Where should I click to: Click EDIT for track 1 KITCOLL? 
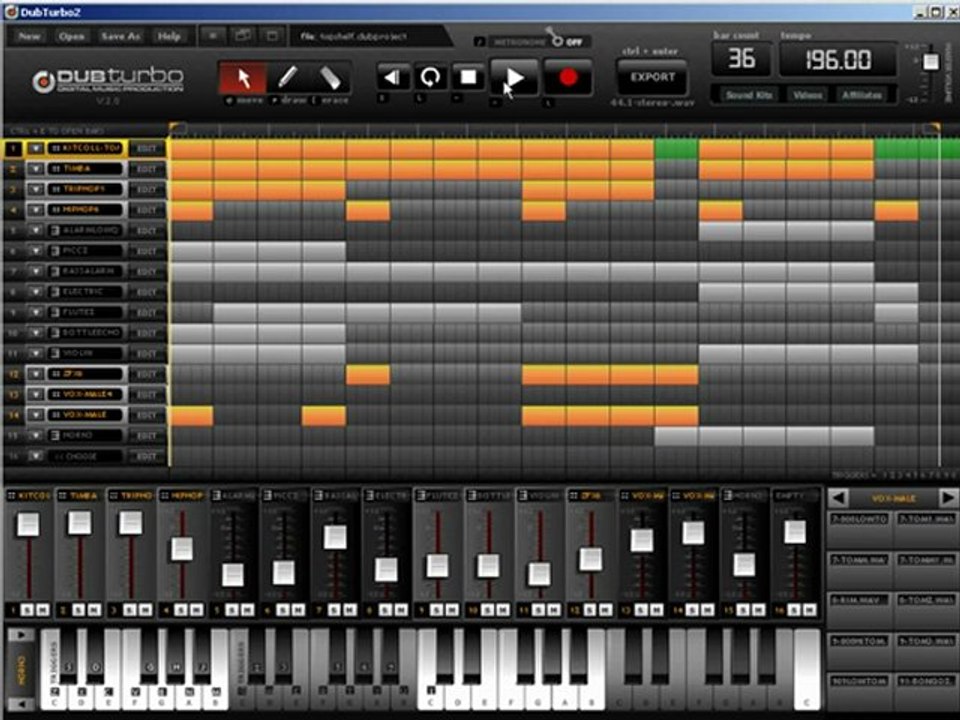pyautogui.click(x=147, y=148)
